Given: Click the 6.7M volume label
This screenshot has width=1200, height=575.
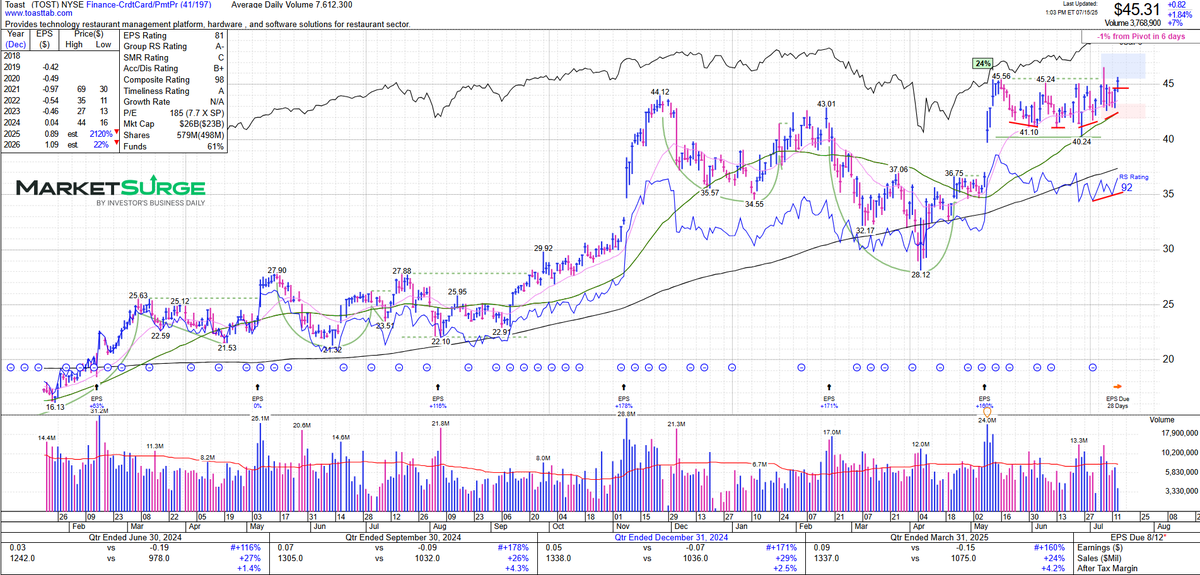Looking at the screenshot, I should click(x=759, y=465).
